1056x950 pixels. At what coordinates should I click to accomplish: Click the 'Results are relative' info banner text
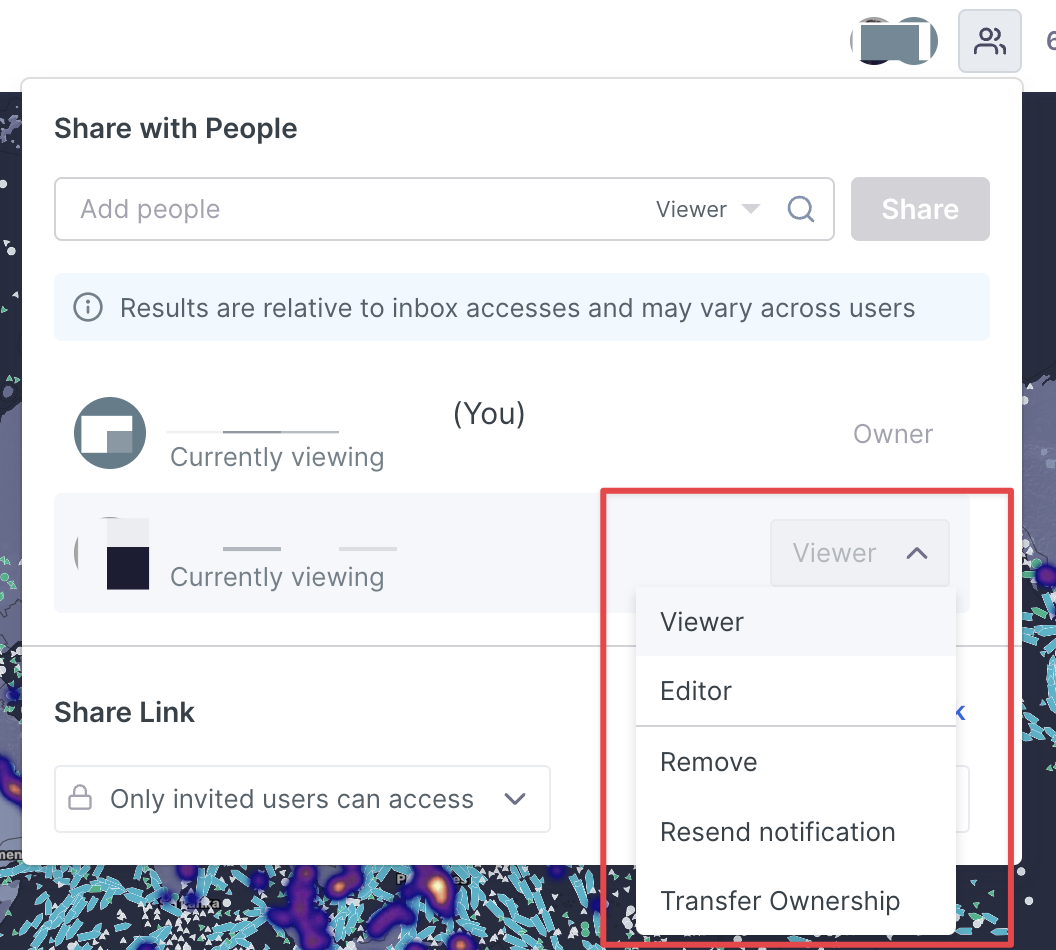pos(517,307)
